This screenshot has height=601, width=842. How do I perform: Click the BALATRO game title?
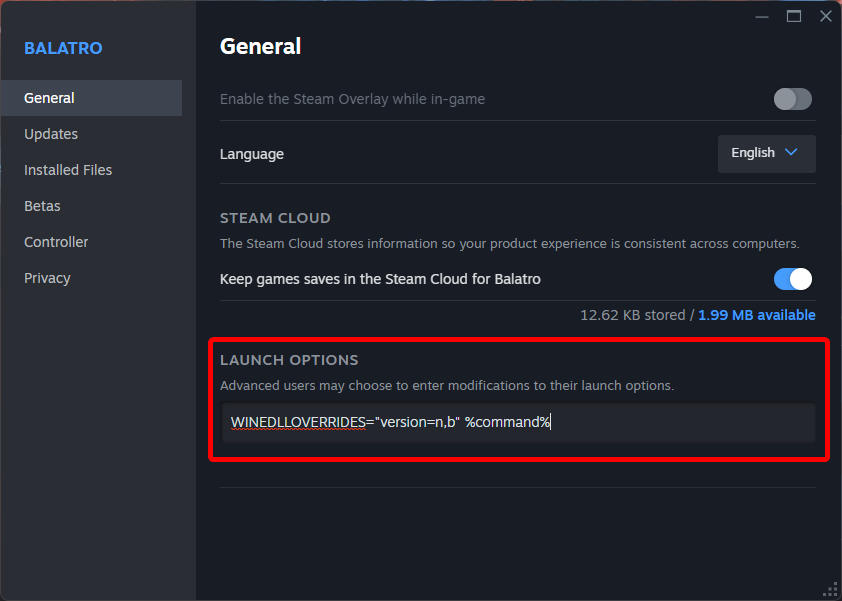pyautogui.click(x=63, y=48)
